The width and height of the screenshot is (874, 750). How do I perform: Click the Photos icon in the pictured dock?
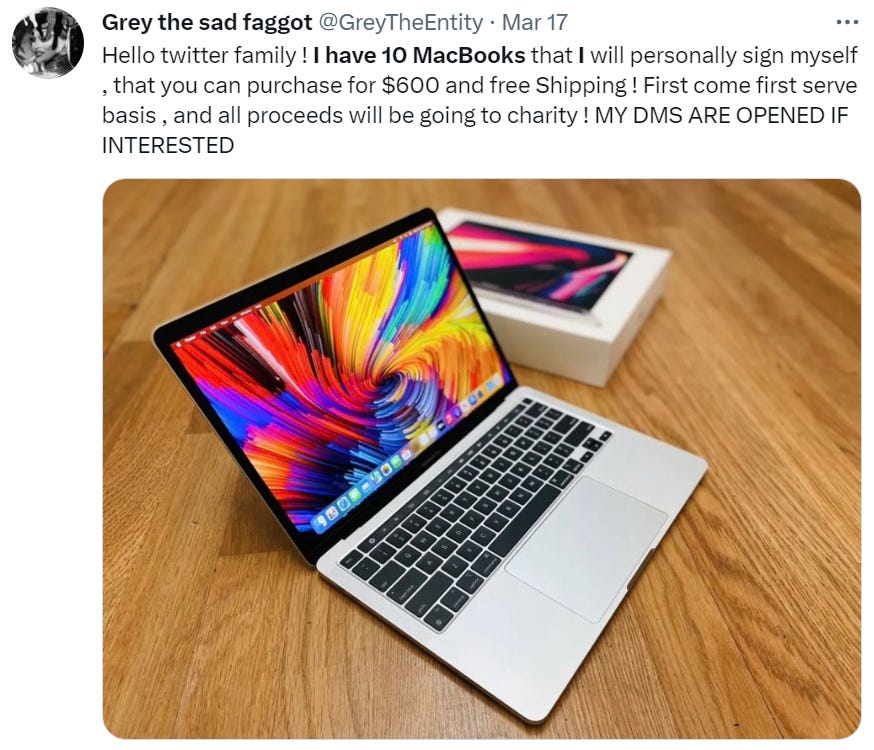386,469
